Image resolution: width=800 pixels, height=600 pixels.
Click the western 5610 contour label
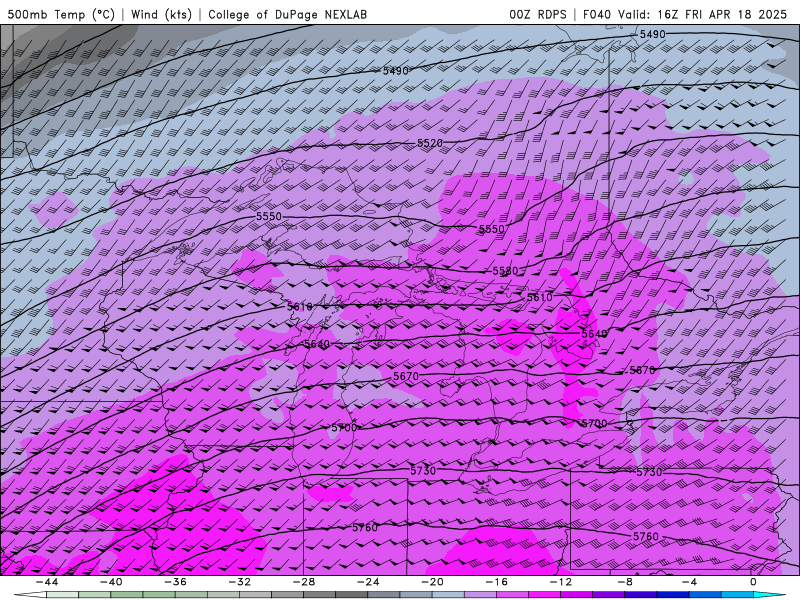(299, 307)
